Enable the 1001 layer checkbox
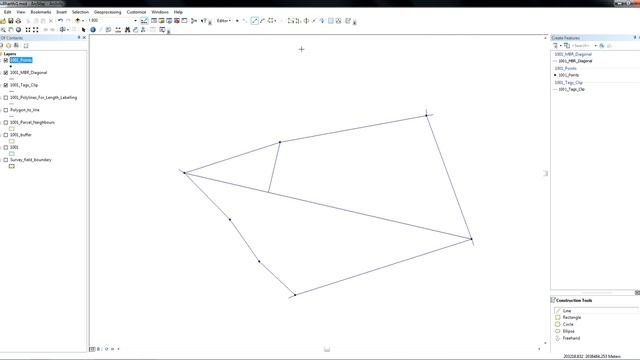The width and height of the screenshot is (640, 360). [6, 147]
